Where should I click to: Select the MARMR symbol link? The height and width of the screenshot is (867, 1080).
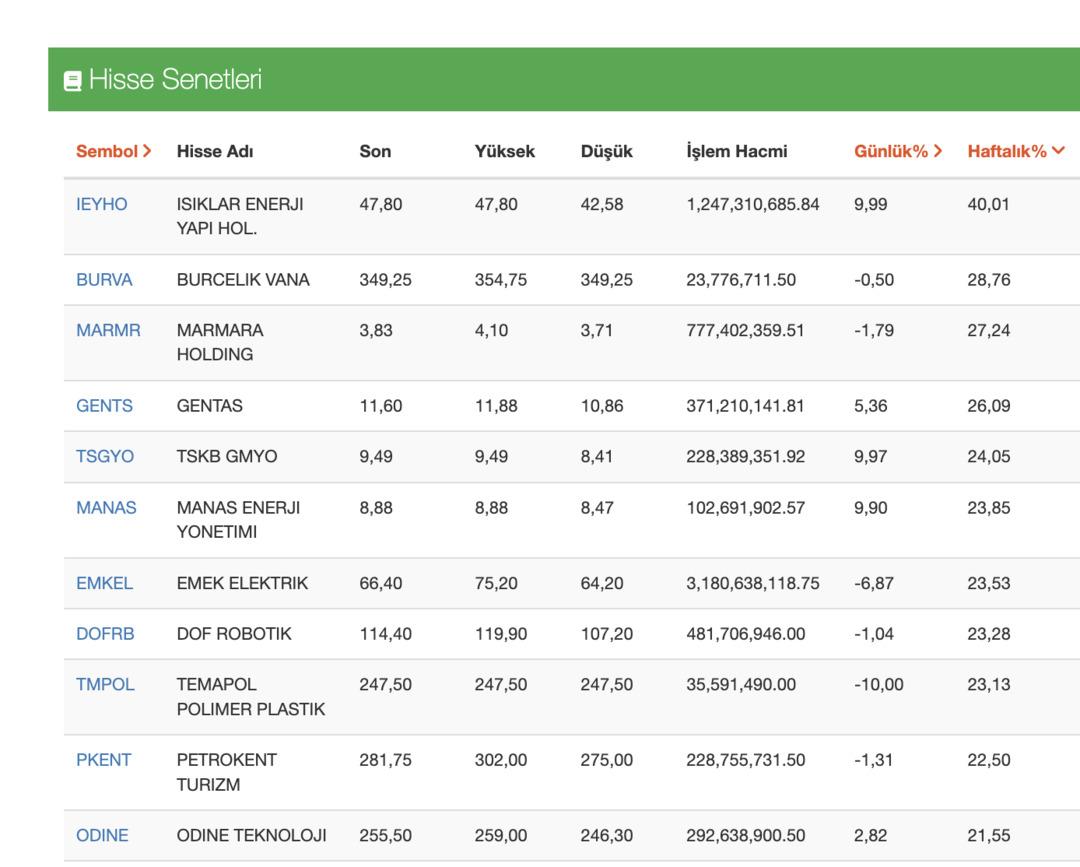(x=106, y=331)
